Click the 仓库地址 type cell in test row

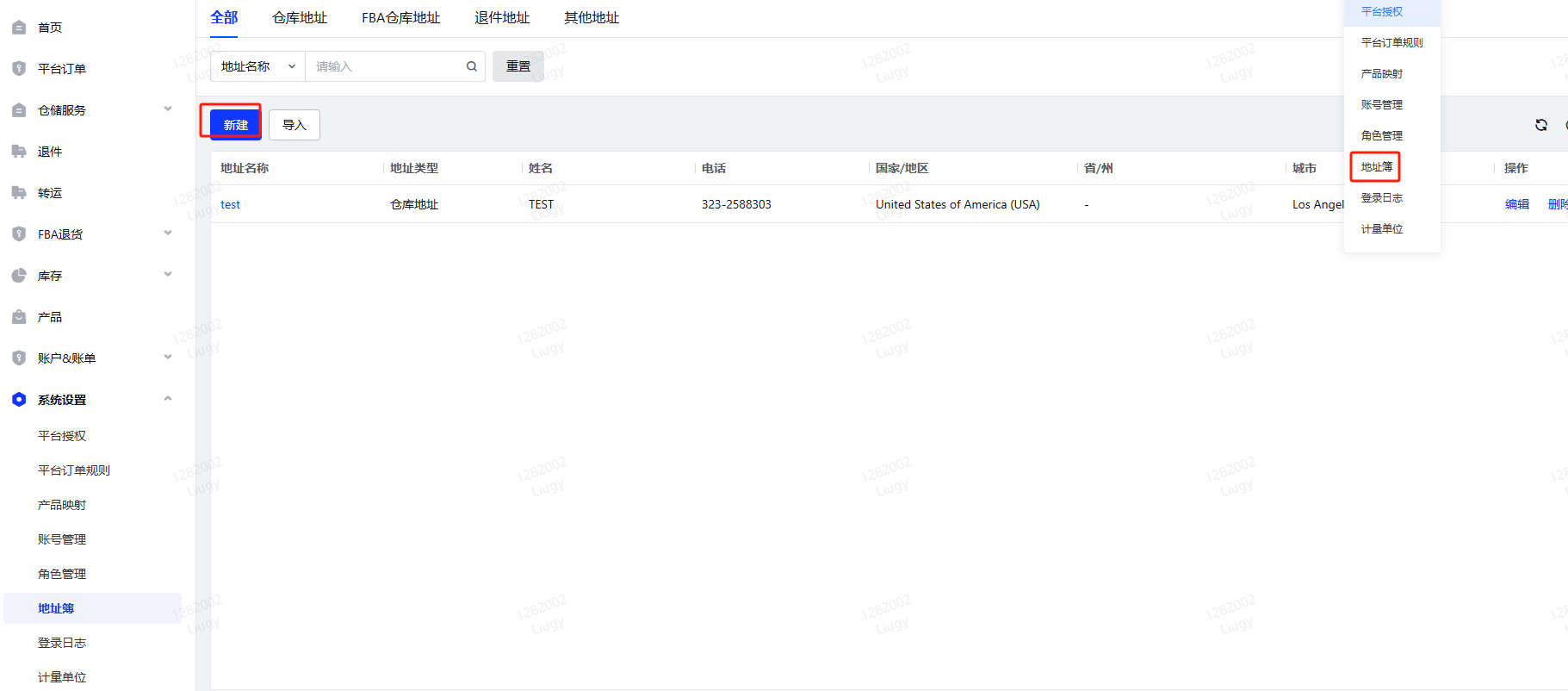click(414, 204)
